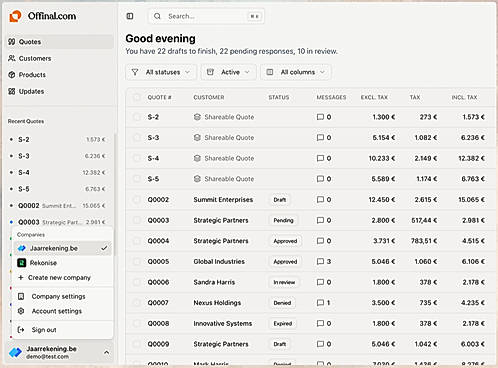Click the Offinal.com logo icon
This screenshot has width=498, height=368.
[15, 16]
